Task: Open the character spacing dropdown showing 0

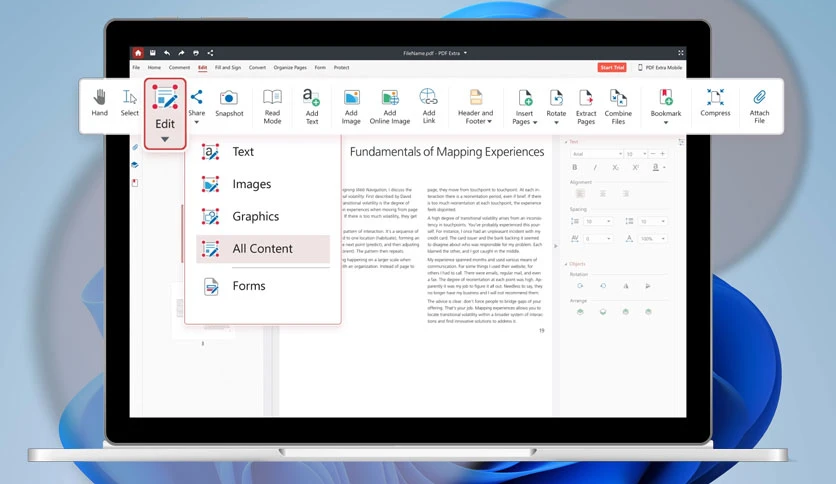Action: [598, 239]
